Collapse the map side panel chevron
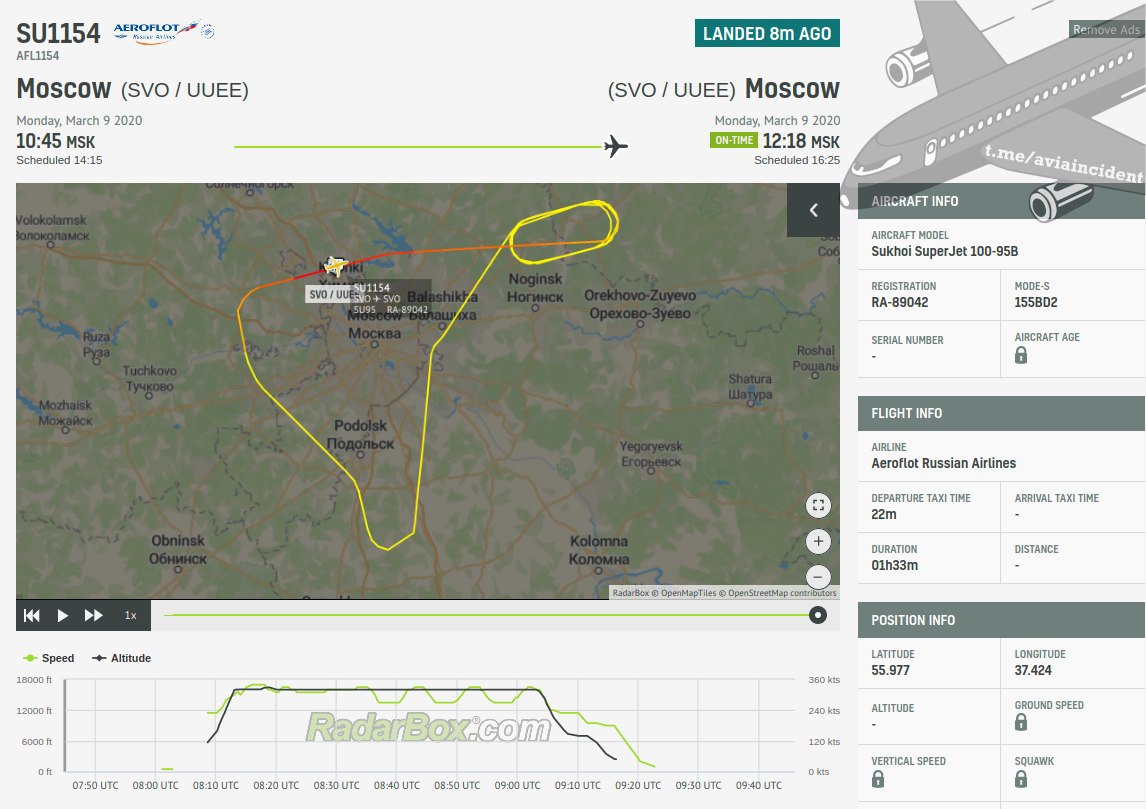This screenshot has height=809, width=1146. click(x=813, y=210)
